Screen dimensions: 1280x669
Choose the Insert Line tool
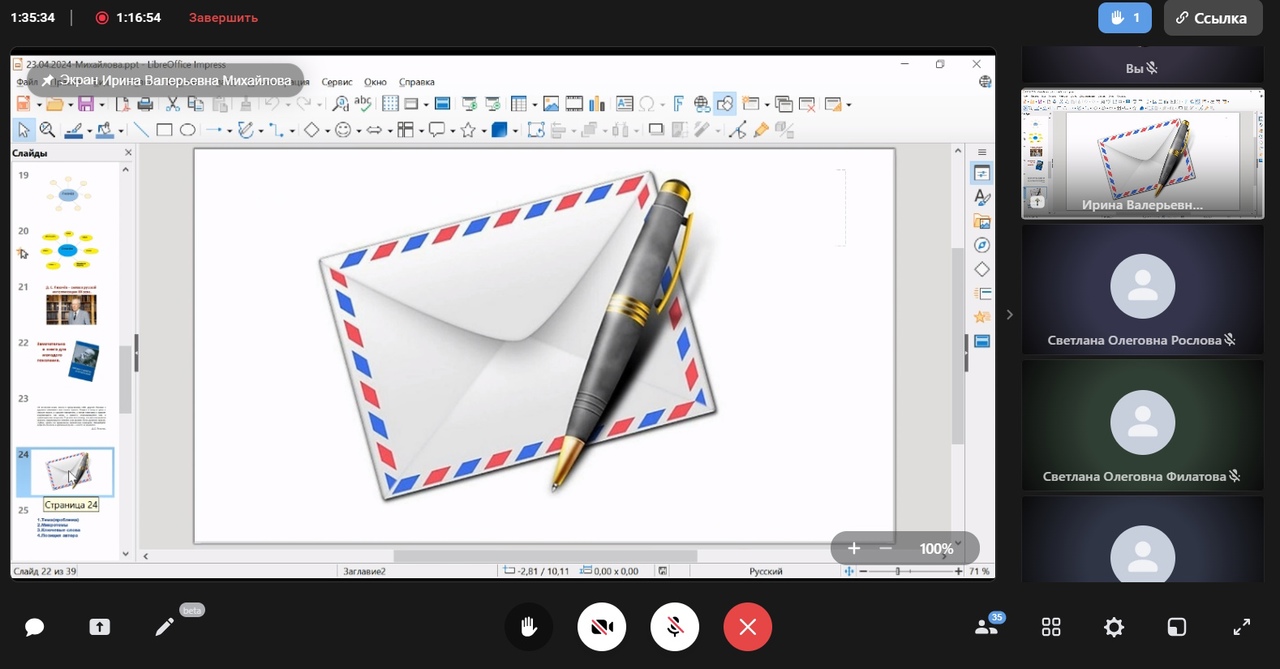pyautogui.click(x=141, y=130)
